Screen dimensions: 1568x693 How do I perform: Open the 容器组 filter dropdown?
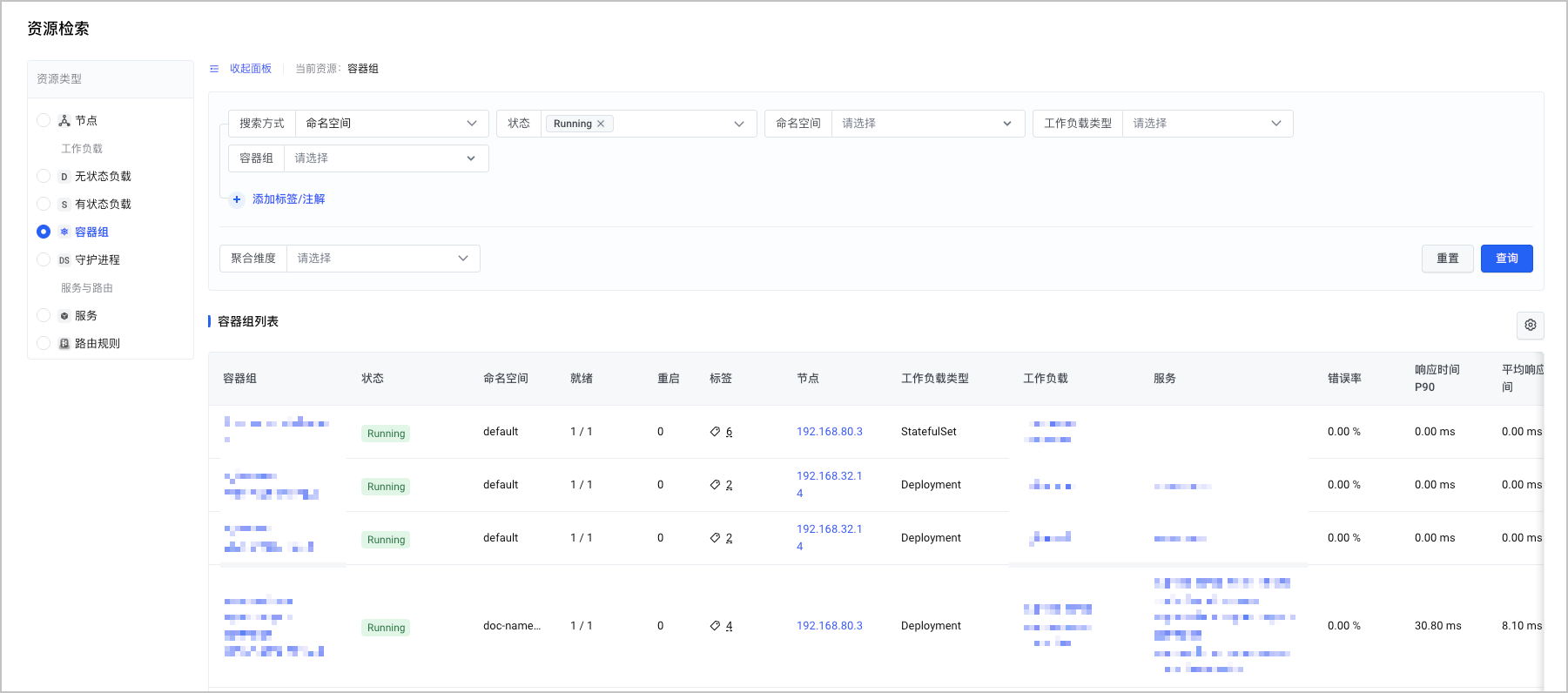pos(386,158)
